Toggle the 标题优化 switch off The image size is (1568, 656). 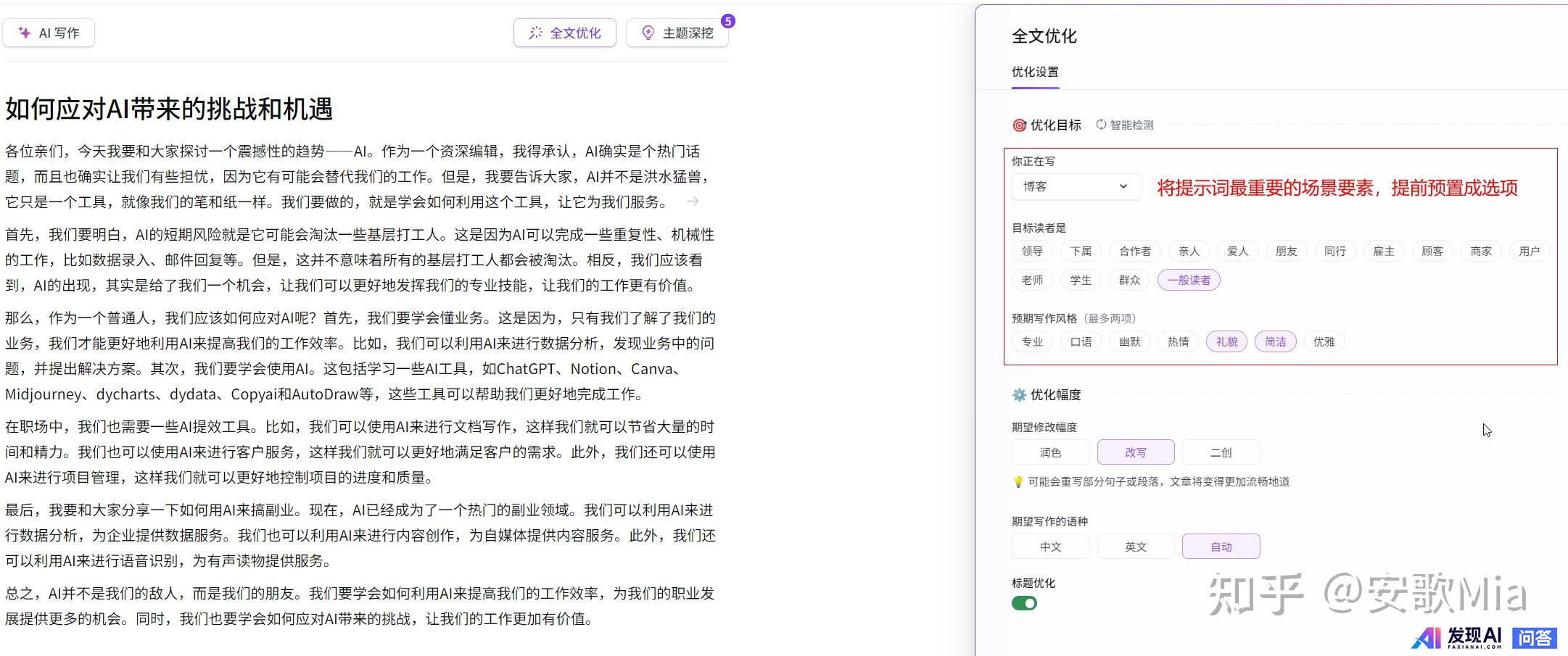(1024, 603)
